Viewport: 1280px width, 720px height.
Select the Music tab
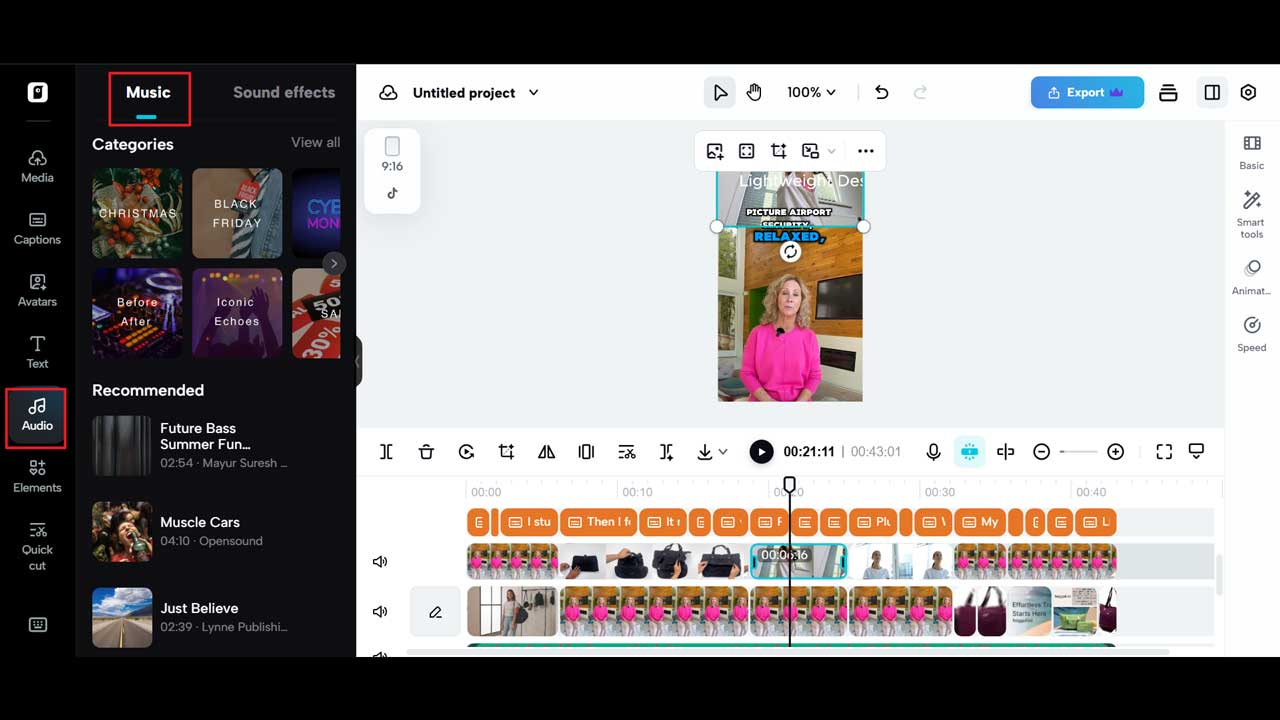coord(148,92)
